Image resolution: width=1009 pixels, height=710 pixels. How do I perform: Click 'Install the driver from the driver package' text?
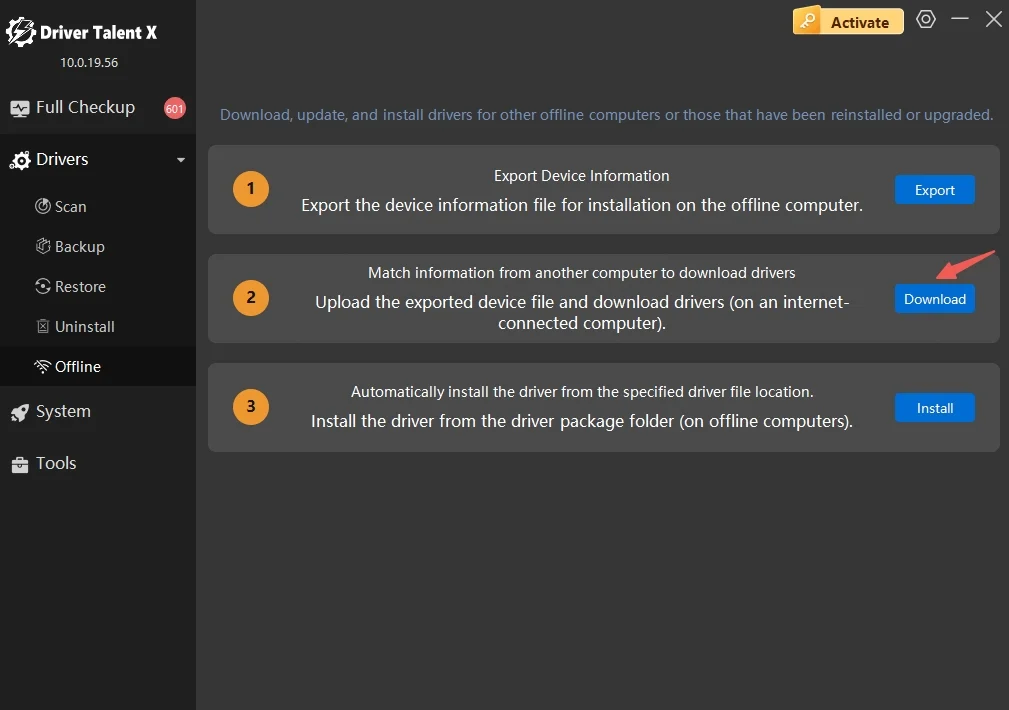(582, 421)
